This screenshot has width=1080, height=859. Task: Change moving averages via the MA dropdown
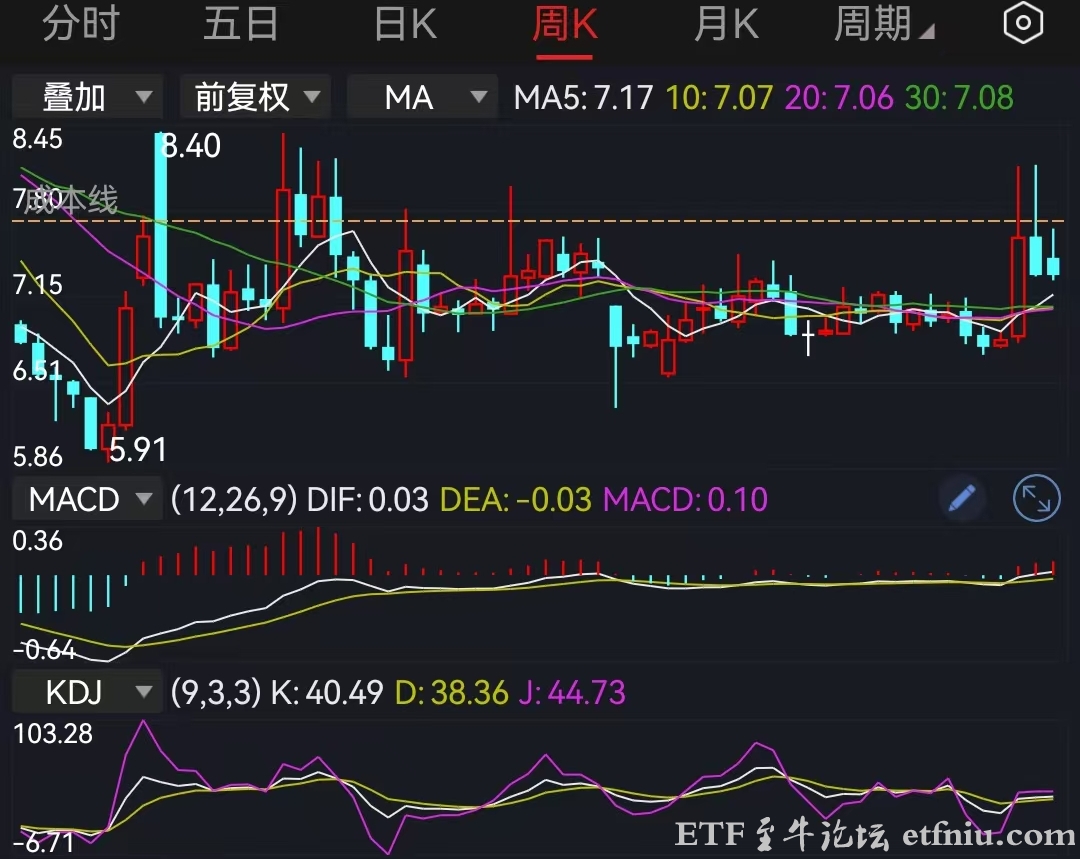(421, 97)
